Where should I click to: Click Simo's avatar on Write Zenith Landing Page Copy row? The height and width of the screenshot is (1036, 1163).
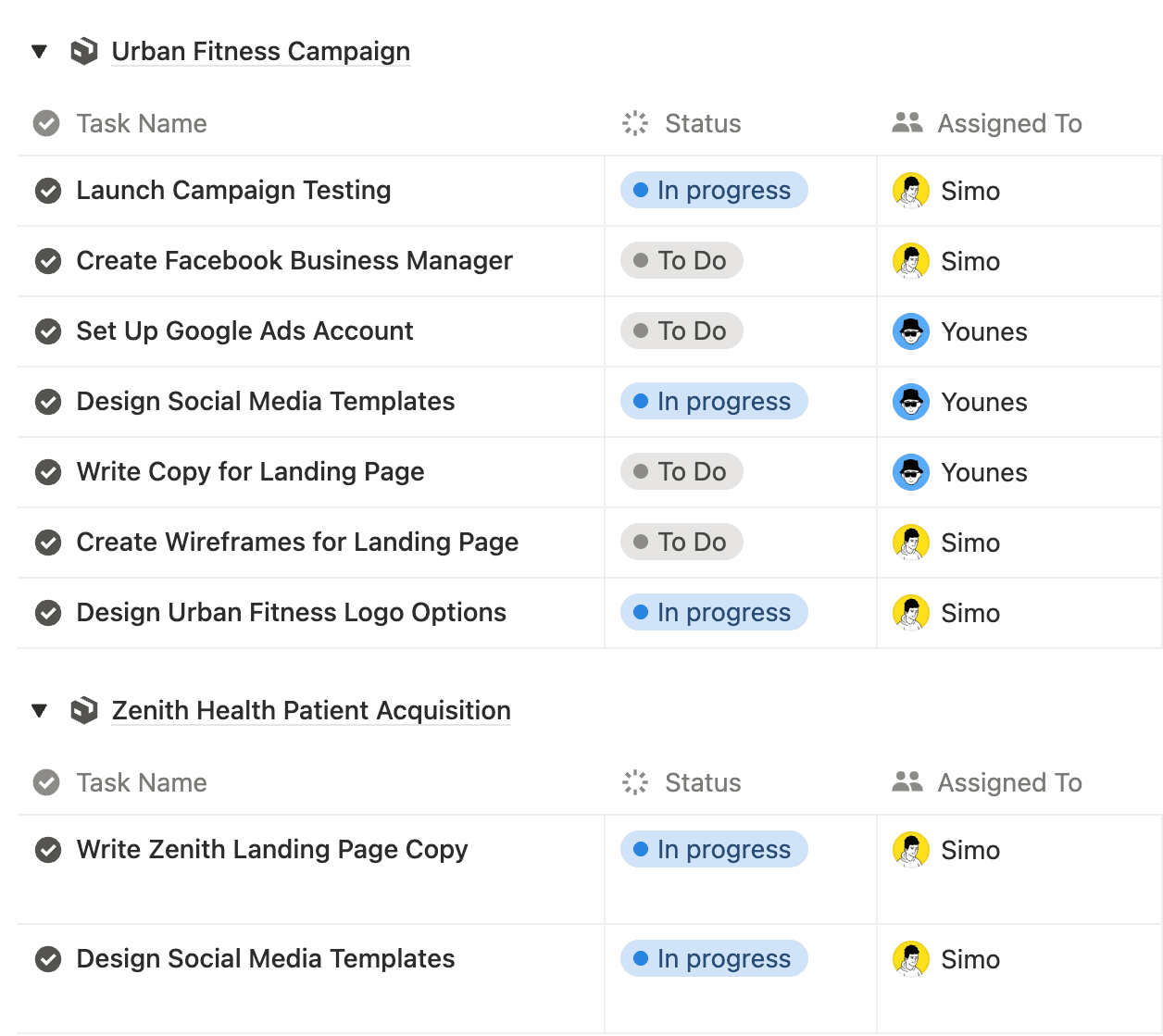[x=911, y=850]
